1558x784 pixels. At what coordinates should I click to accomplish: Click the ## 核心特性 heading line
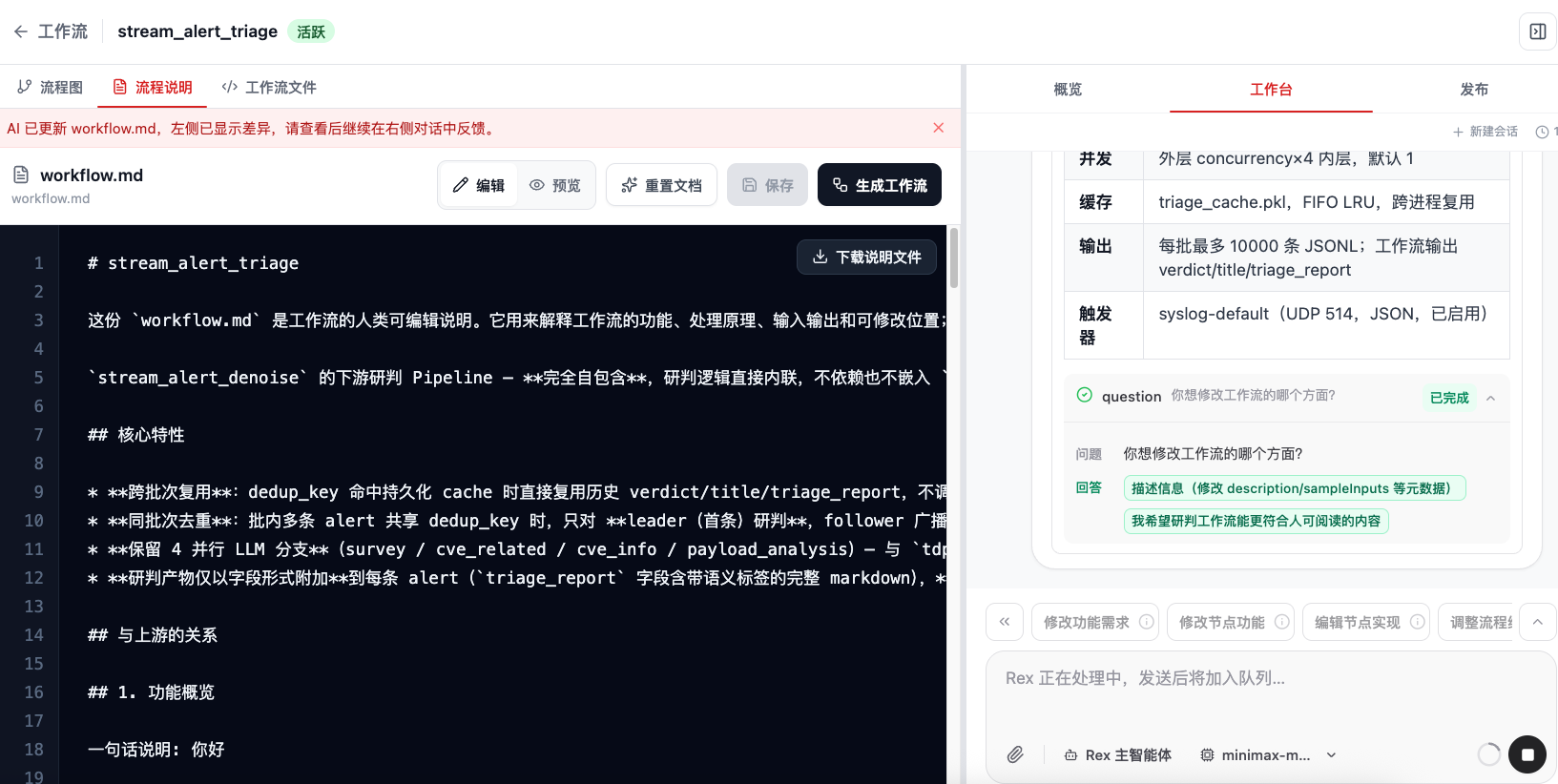click(135, 435)
